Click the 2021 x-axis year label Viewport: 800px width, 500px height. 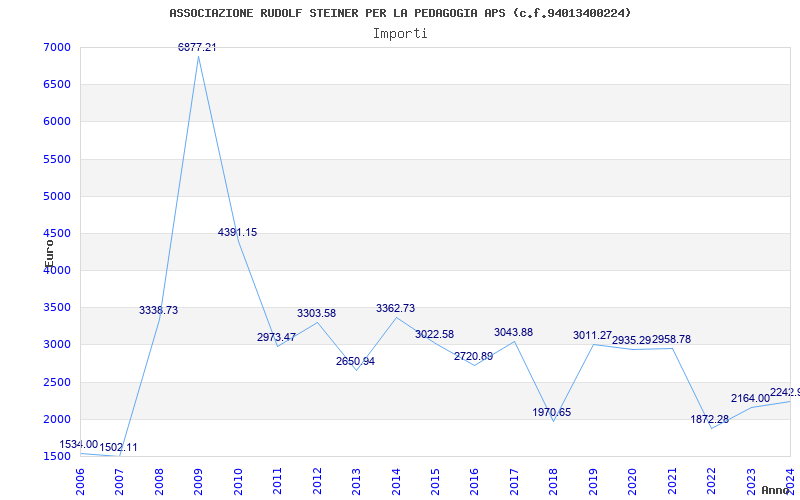click(x=672, y=481)
